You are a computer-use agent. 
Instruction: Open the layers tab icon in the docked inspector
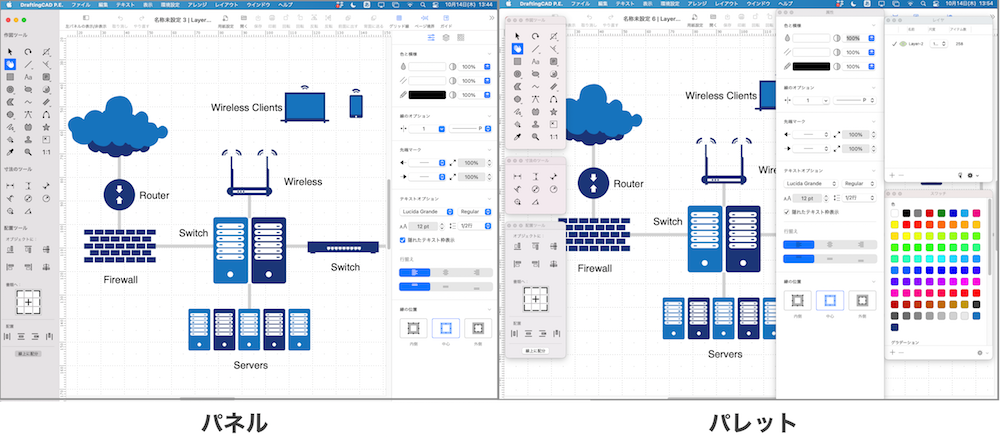(445, 38)
